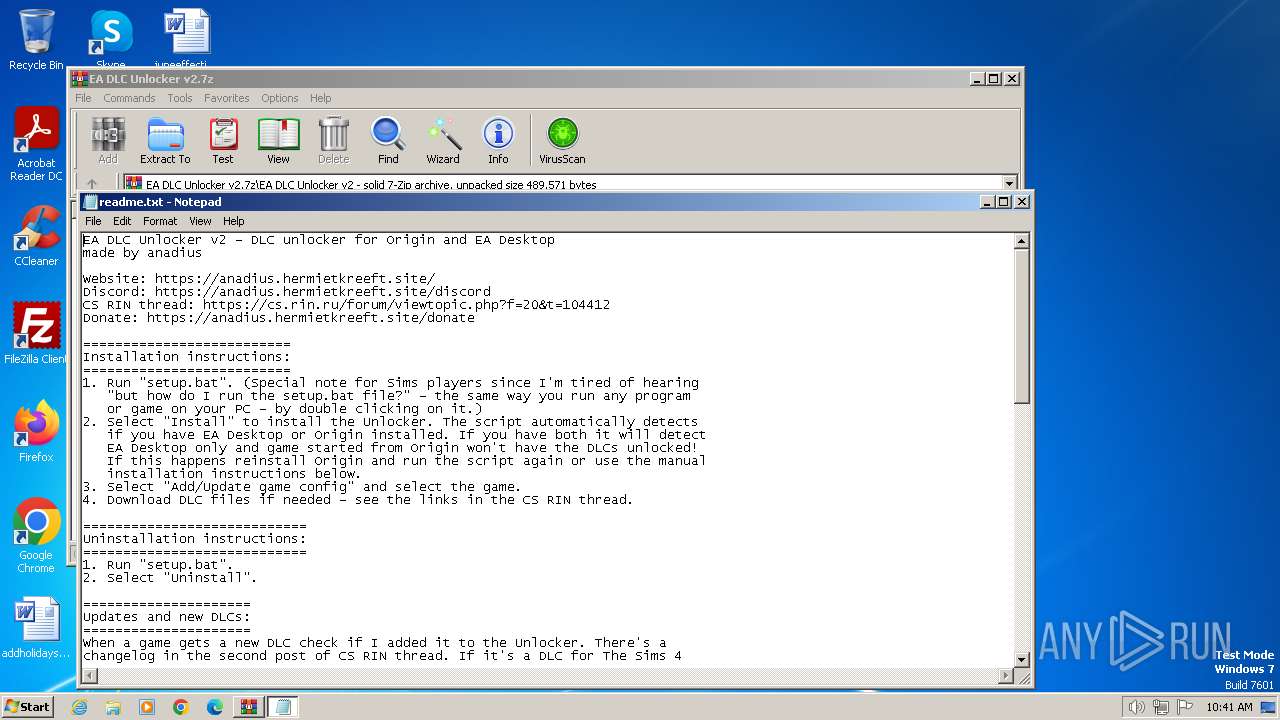
Task: Click Notepad vertical scroll up arrow
Action: [x=1021, y=241]
